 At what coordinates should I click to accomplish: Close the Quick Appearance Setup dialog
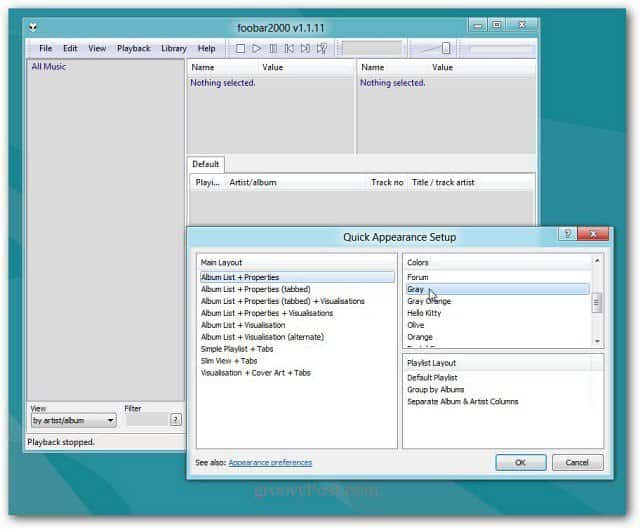click(593, 234)
